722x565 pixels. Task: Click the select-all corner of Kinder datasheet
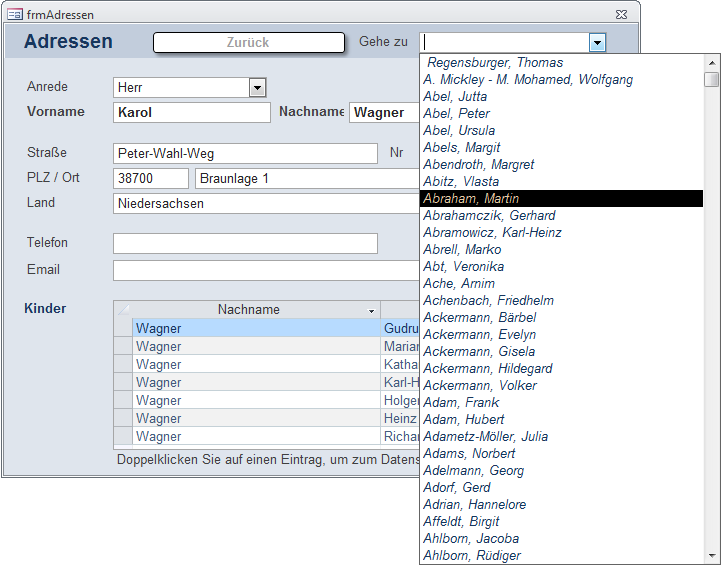[x=123, y=309]
